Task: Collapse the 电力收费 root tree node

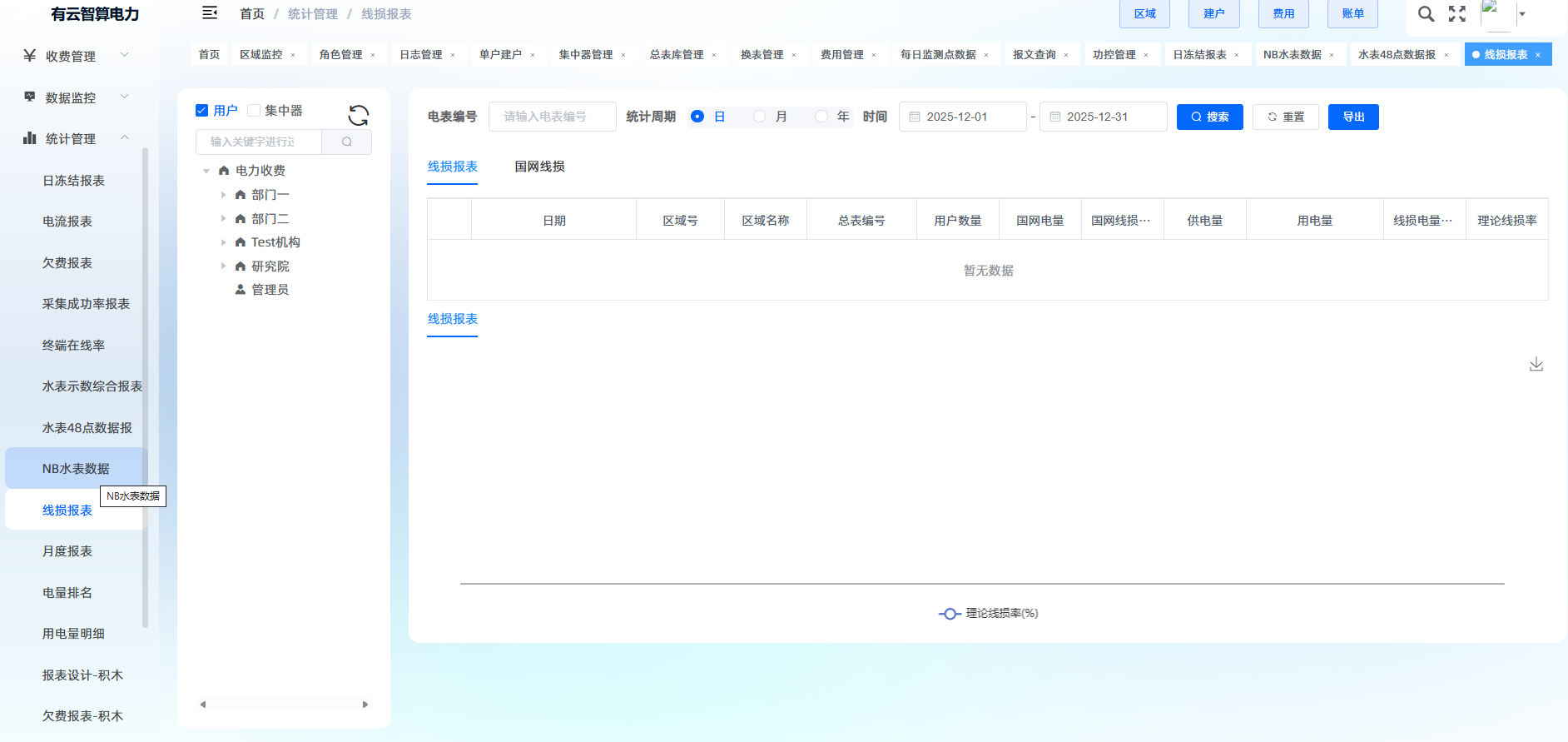Action: tap(206, 171)
